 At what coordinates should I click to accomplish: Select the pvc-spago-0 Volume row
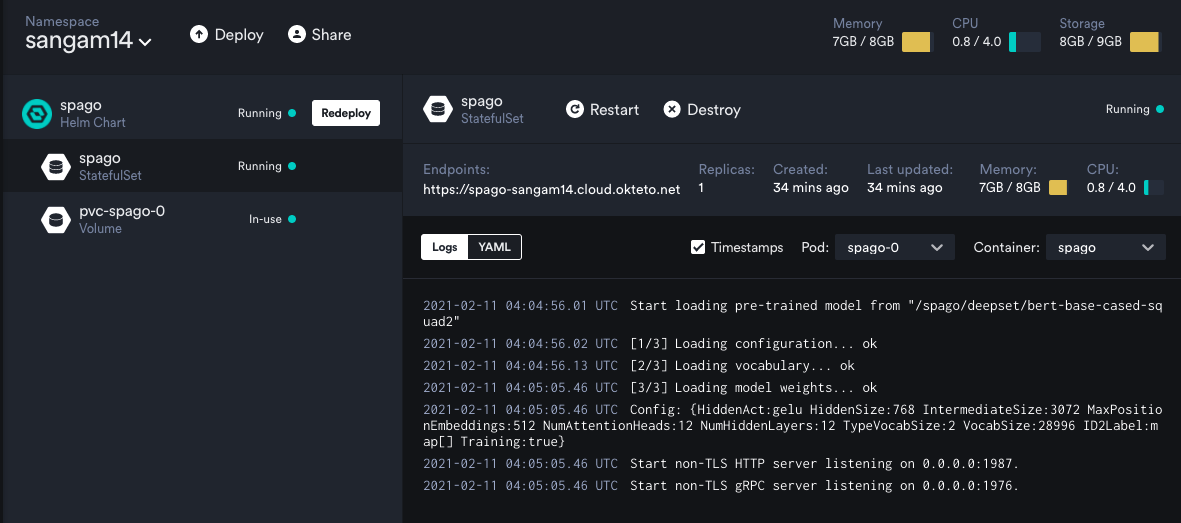point(202,219)
